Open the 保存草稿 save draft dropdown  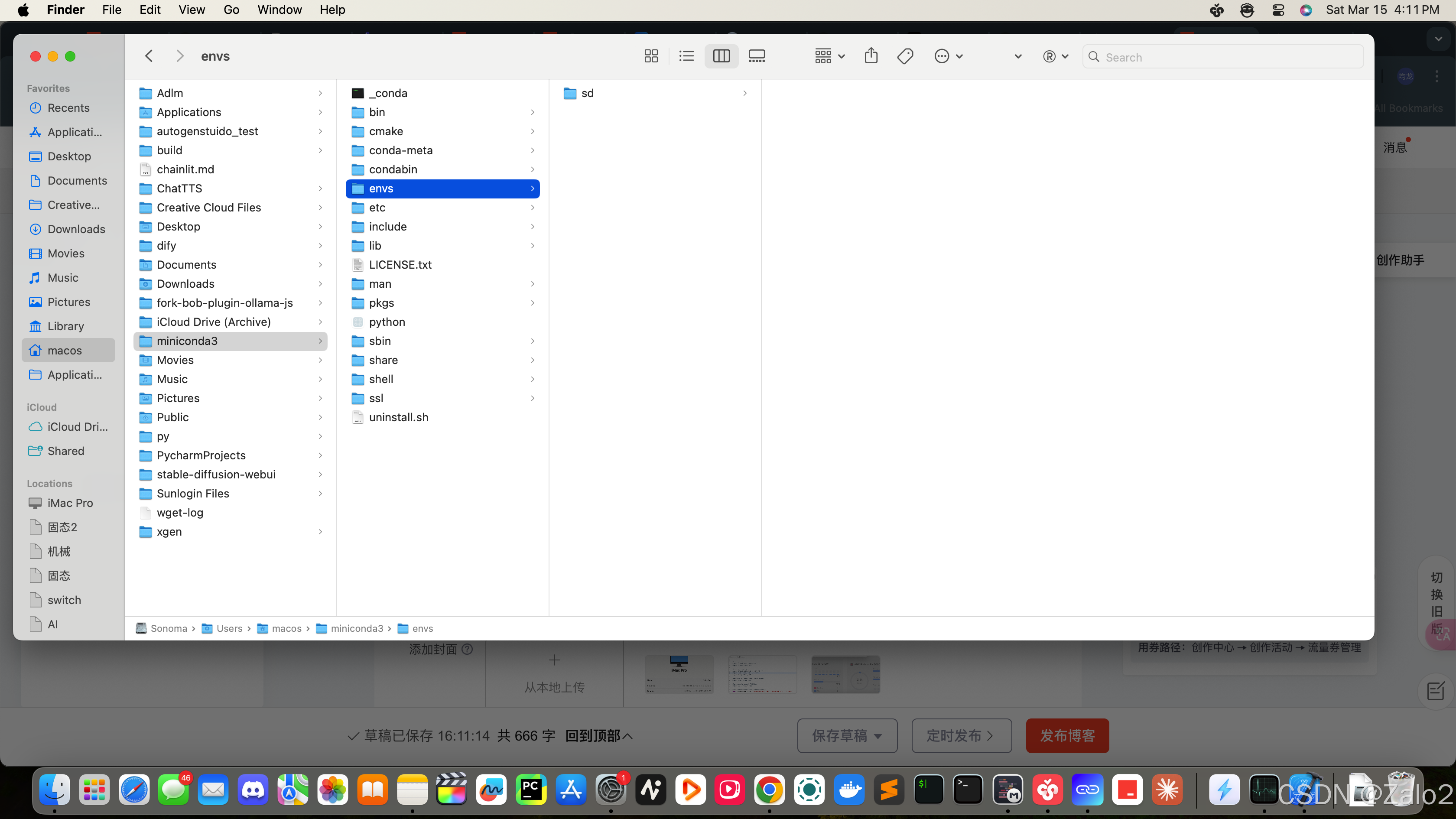pyautogui.click(x=847, y=735)
